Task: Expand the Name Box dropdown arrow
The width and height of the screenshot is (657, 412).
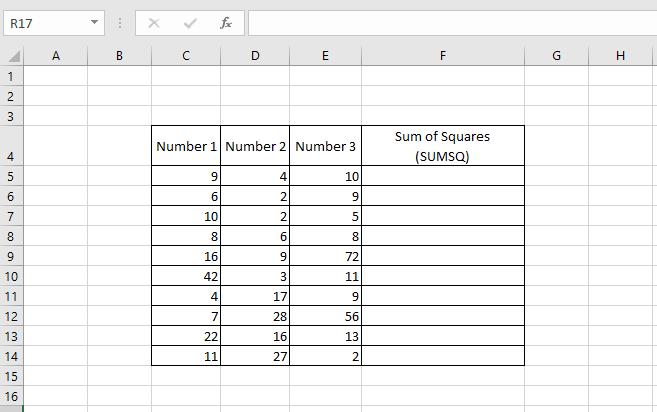Action: pyautogui.click(x=94, y=23)
